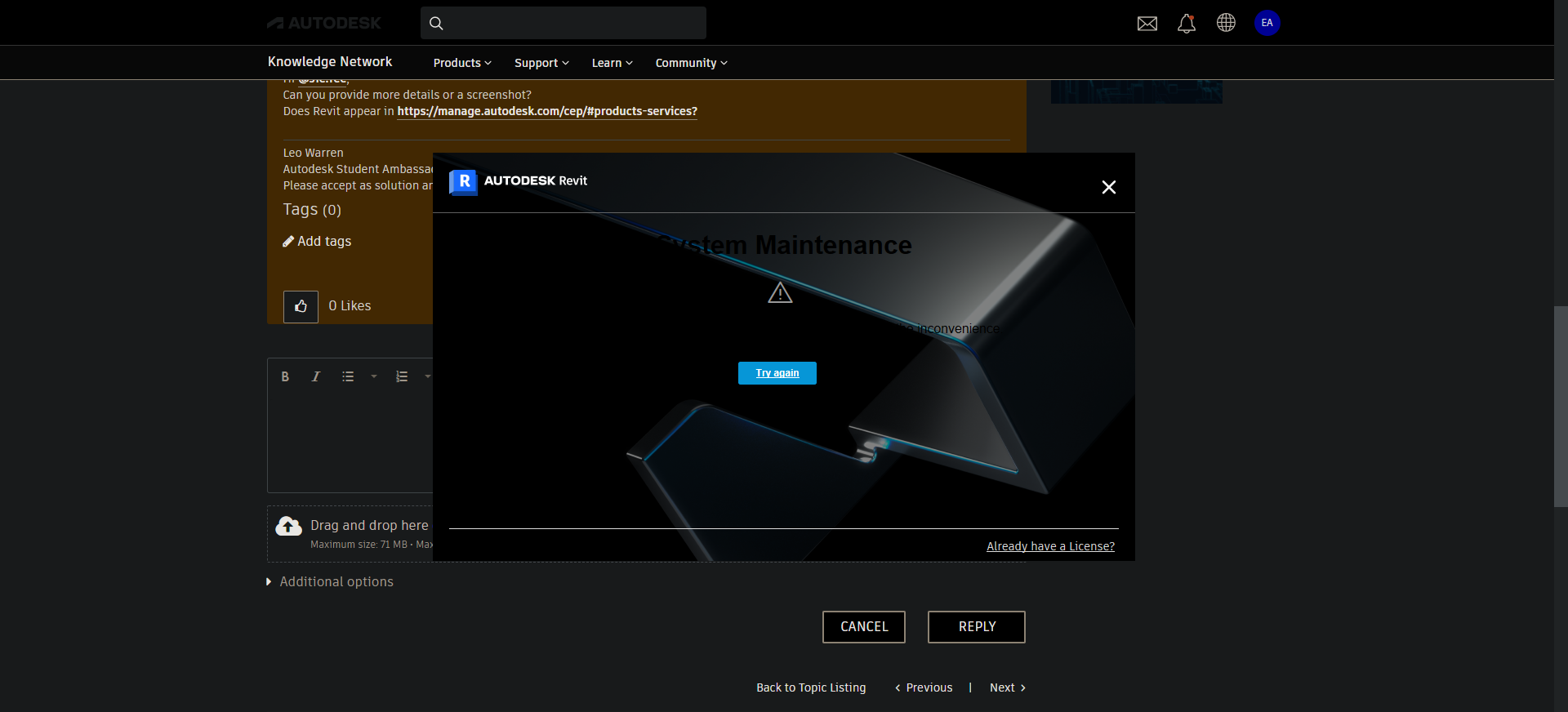
Task: Click the Drag and drop here area
Action: pos(350,534)
